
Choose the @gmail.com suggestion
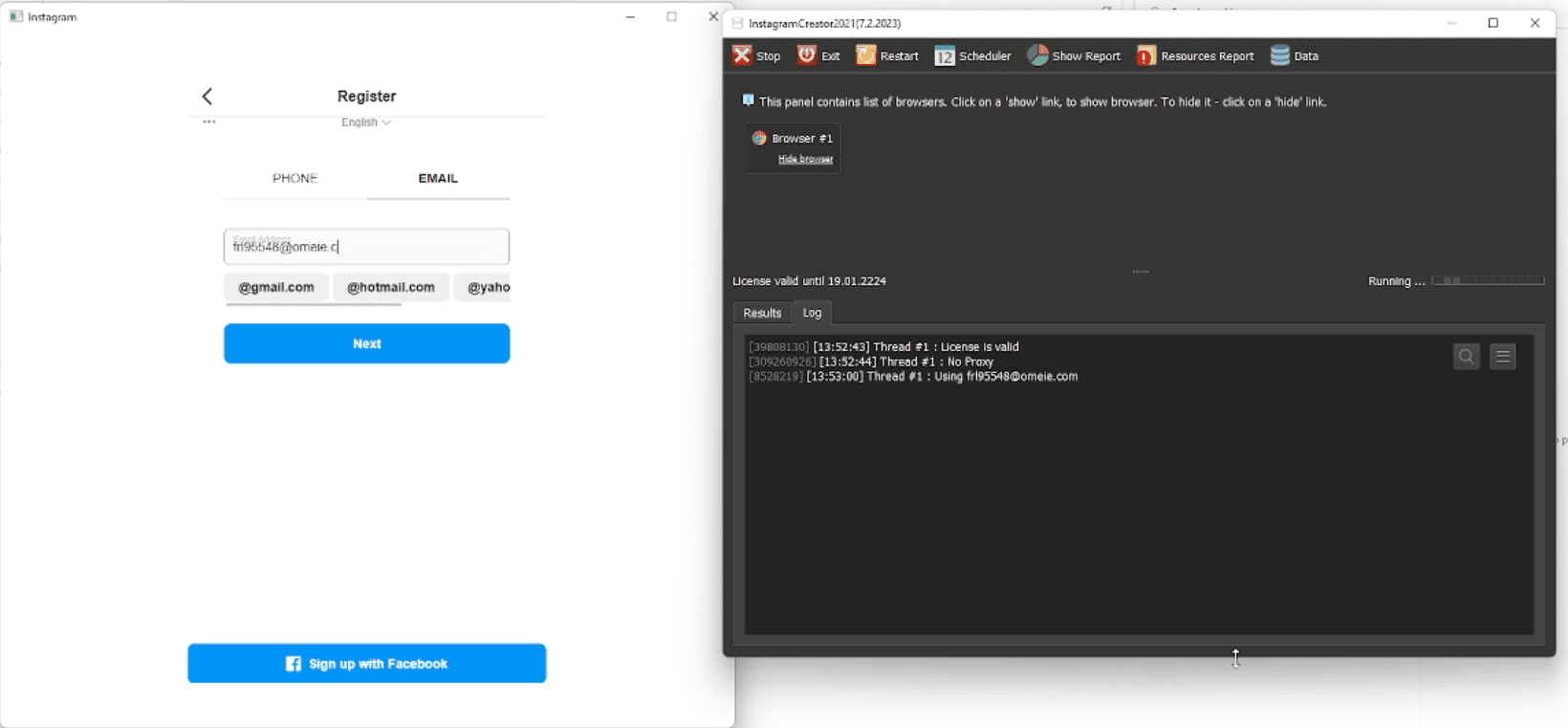(276, 287)
